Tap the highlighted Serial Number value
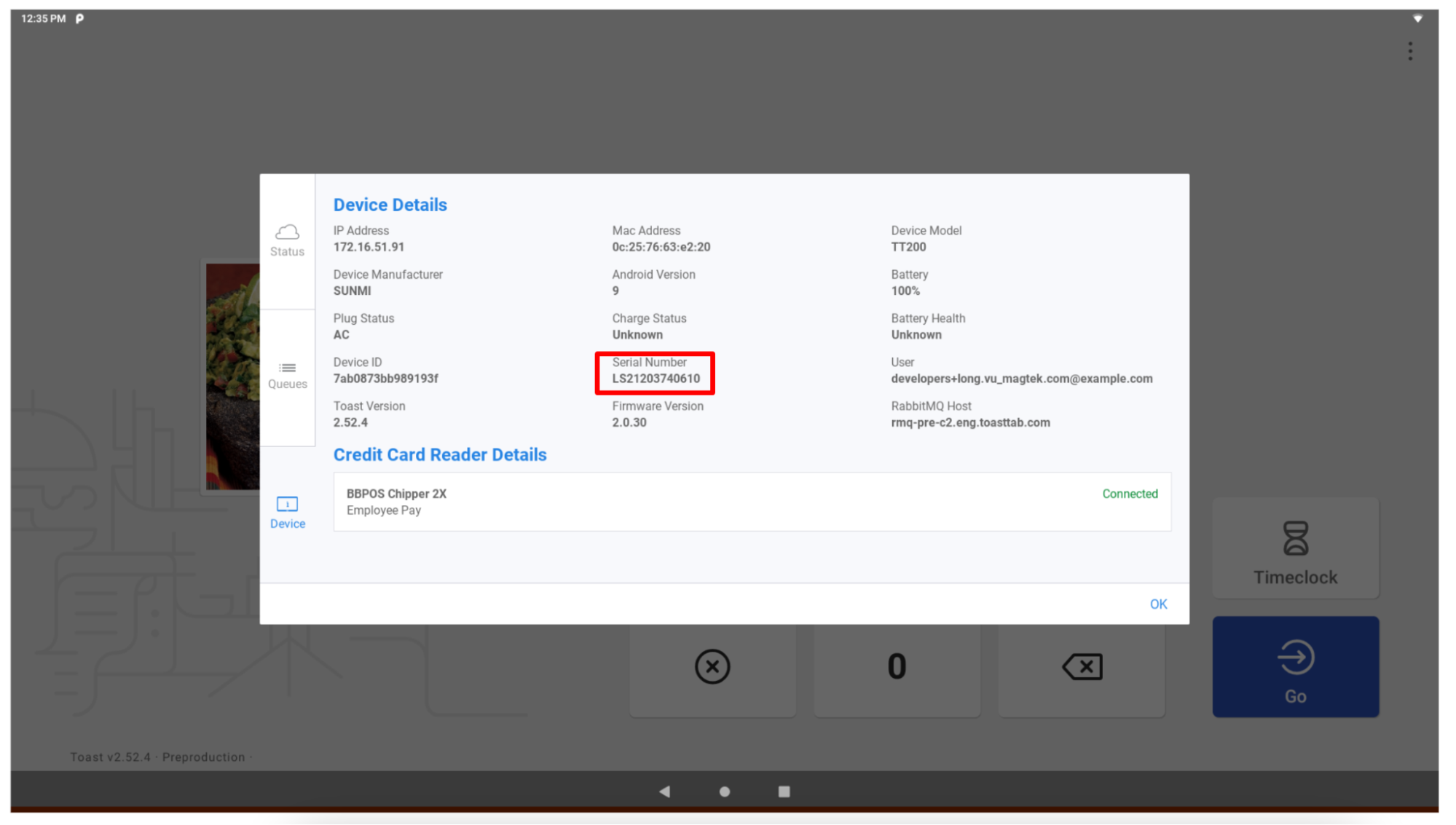 (654, 378)
